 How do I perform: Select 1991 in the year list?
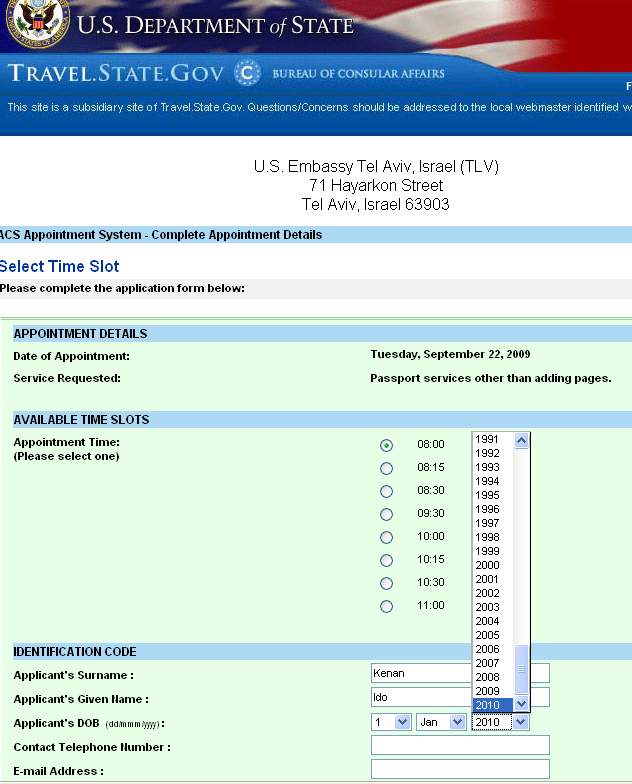pyautogui.click(x=488, y=439)
